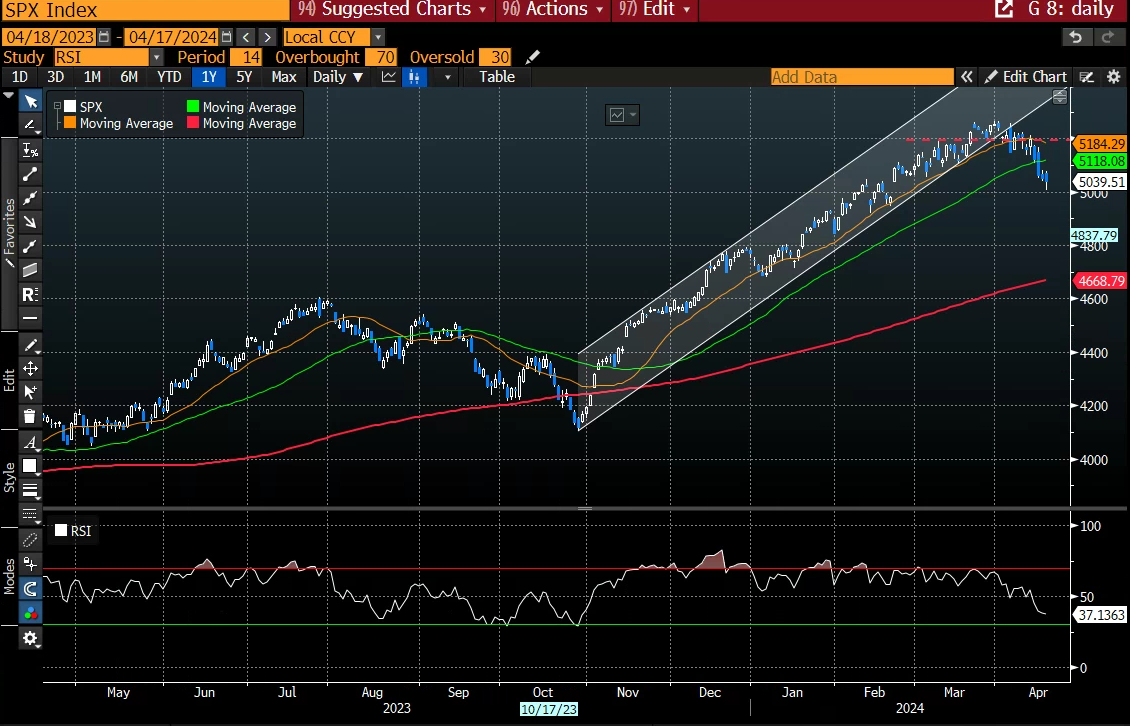Open the line thickness style option
This screenshot has width=1130, height=726.
[30, 490]
